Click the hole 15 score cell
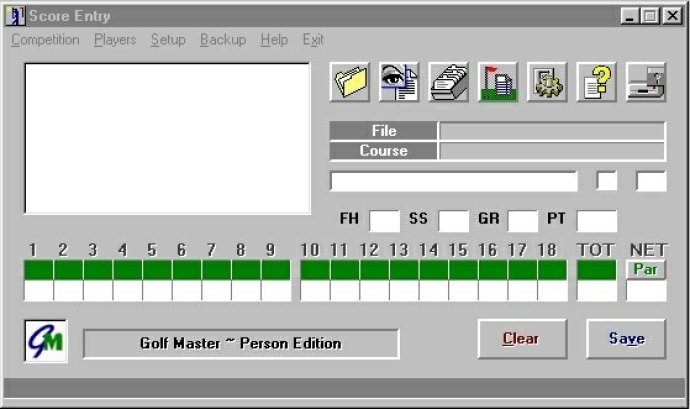690x409 pixels. [x=463, y=291]
